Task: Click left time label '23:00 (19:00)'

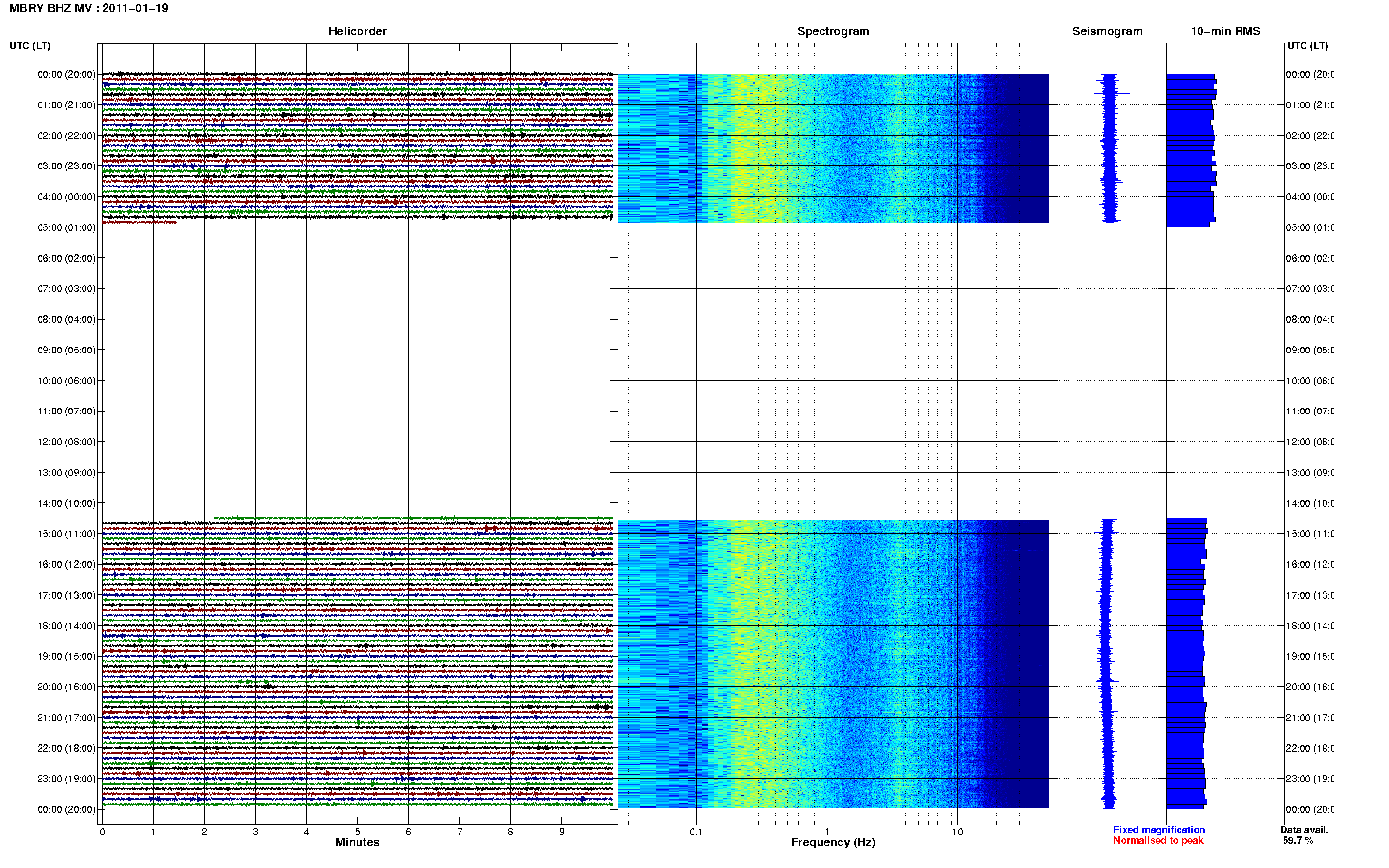Action: 66,779
